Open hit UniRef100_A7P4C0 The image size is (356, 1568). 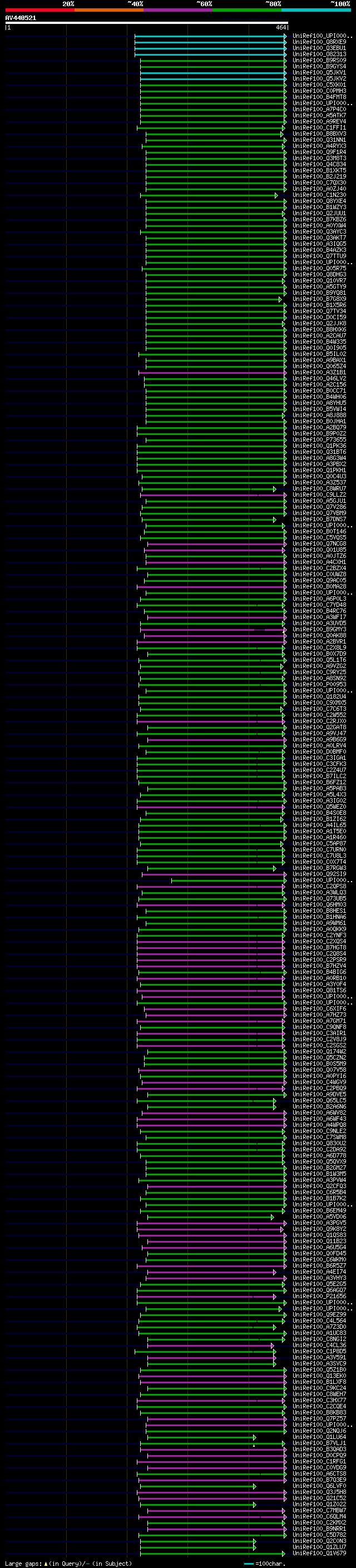point(319,110)
